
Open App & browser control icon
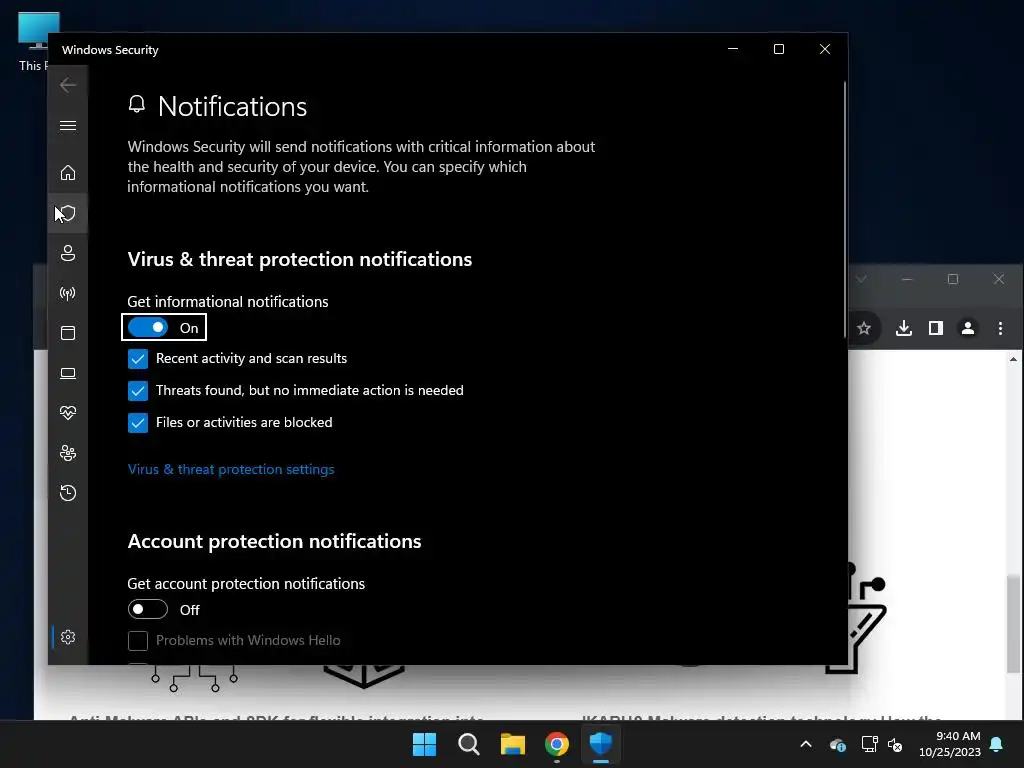(x=68, y=333)
